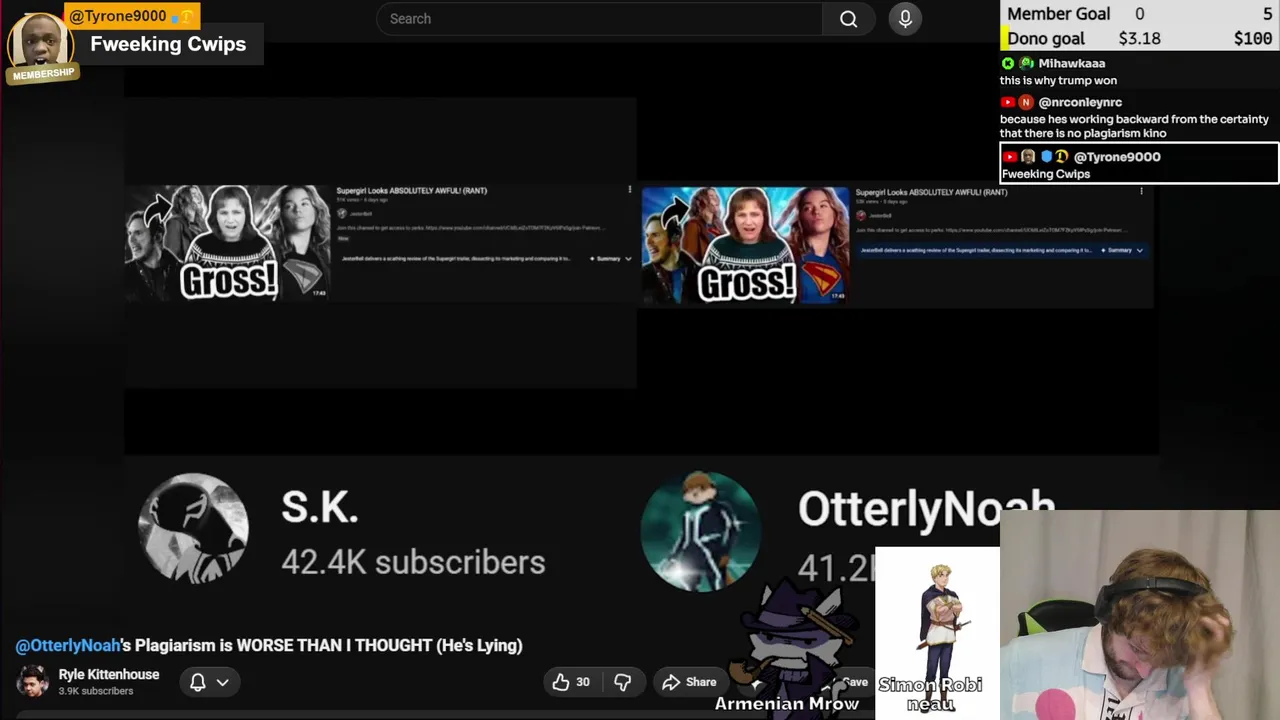Expand Summary chevron under left Supergirl video
Viewport: 1280px width, 720px height.
click(628, 259)
